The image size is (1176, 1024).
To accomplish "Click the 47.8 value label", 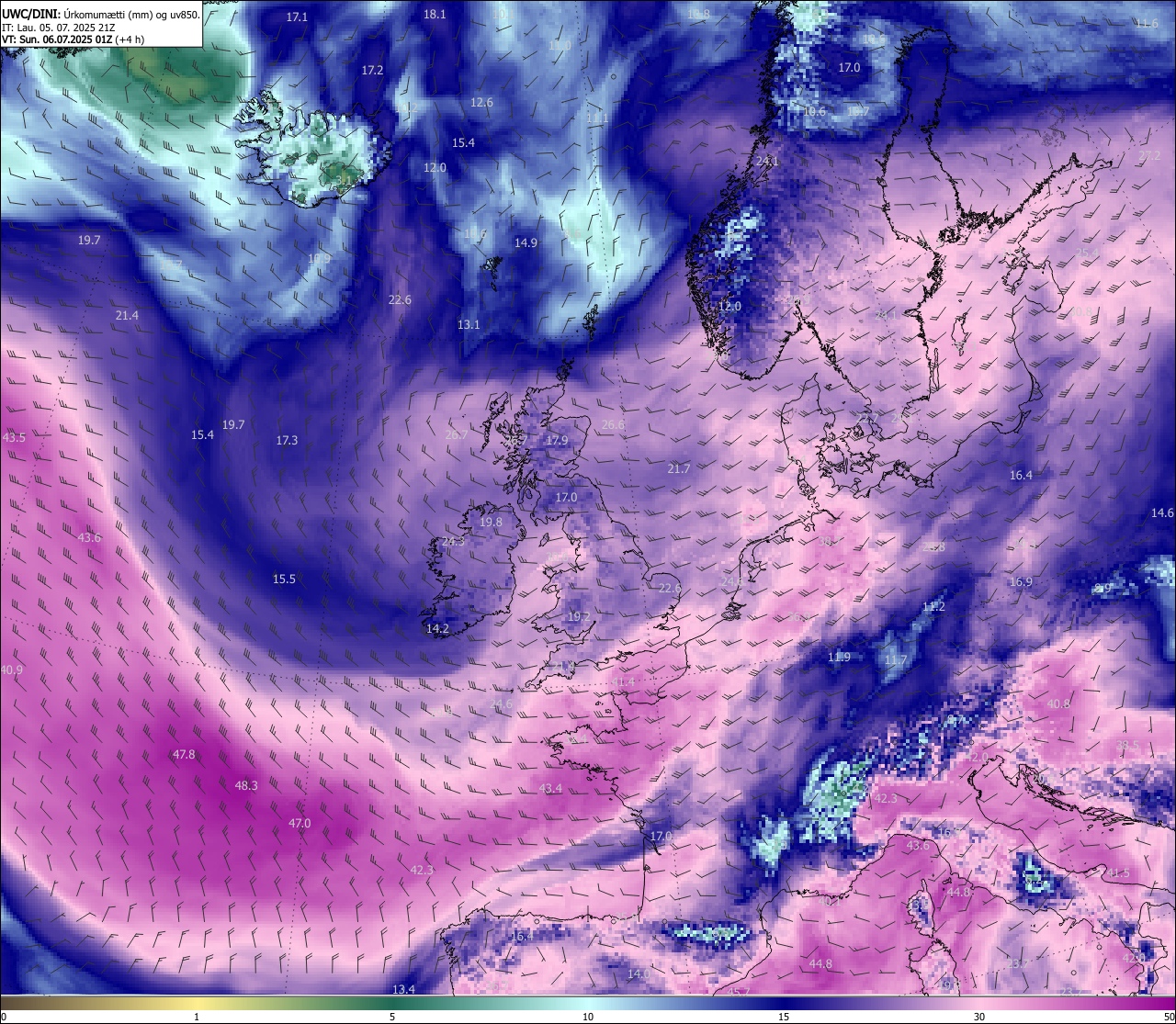I will coord(184,755).
